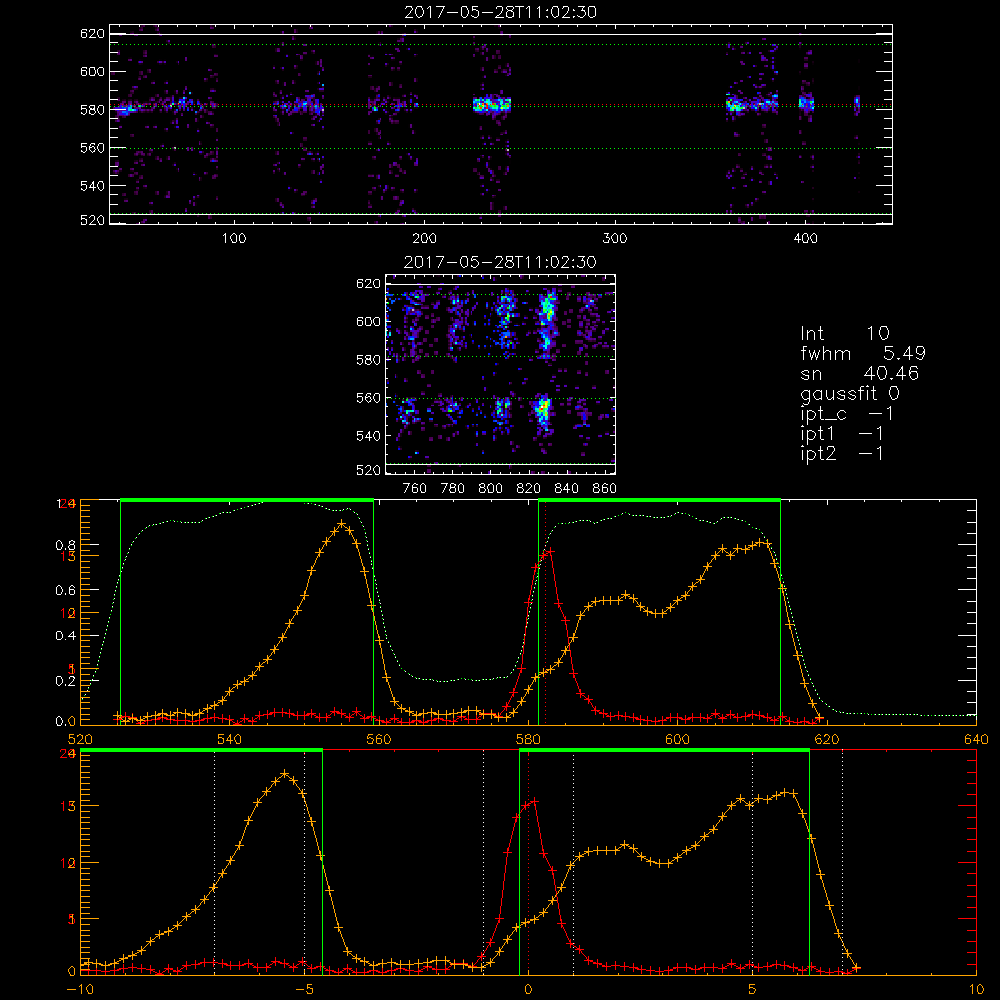Click the top plot title 2017-05-28T11:02:30
Viewport: 1000px width, 1000px height.
coord(501,12)
